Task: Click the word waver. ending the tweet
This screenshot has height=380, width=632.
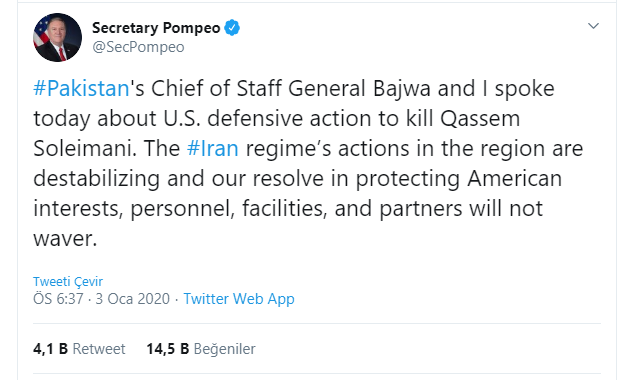Action: 65,239
